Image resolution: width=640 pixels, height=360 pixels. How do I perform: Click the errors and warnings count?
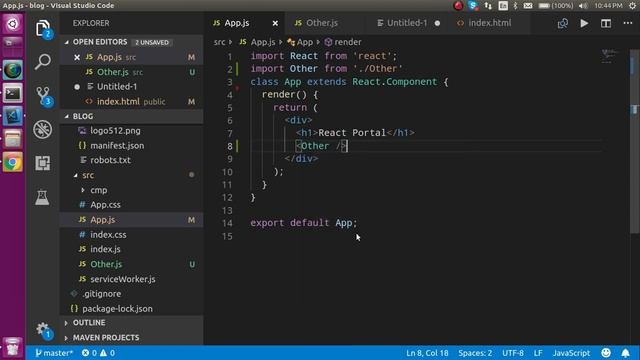(x=98, y=353)
